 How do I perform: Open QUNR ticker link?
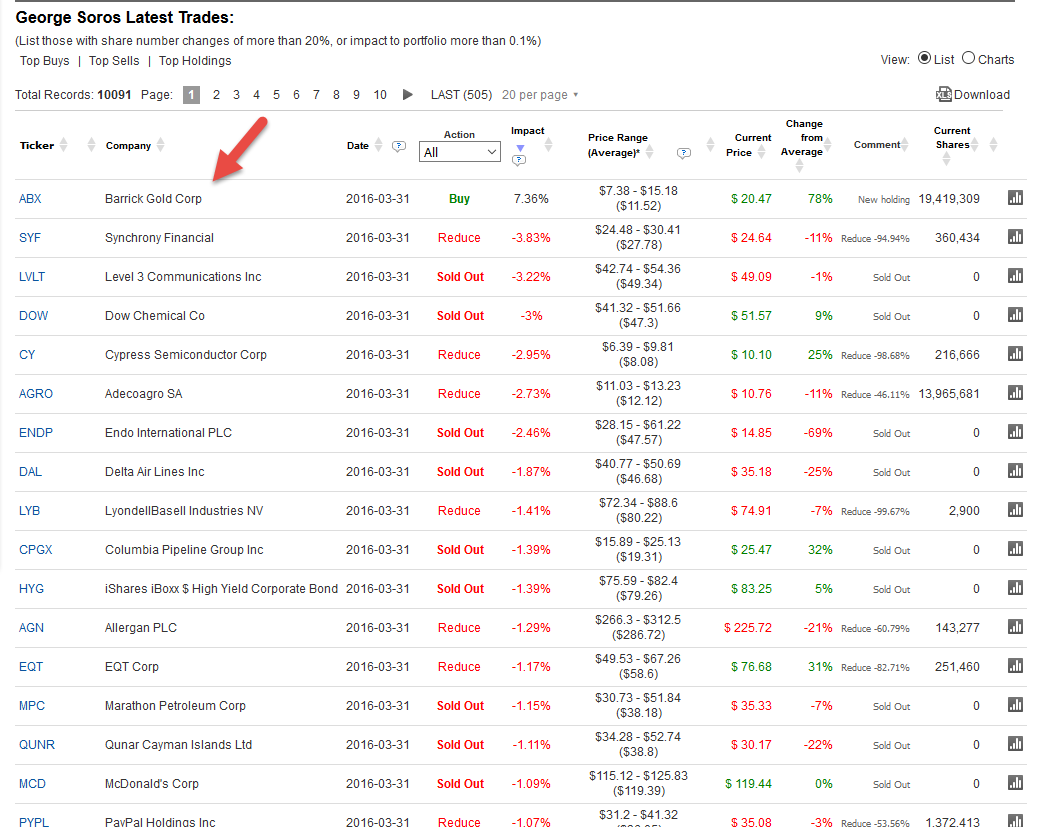pos(37,745)
